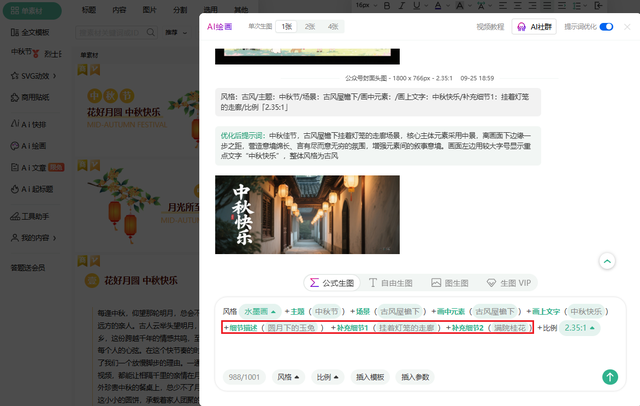The height and width of the screenshot is (406, 640).
Task: Open the 标题 tab in background editor
Action: [x=89, y=10]
